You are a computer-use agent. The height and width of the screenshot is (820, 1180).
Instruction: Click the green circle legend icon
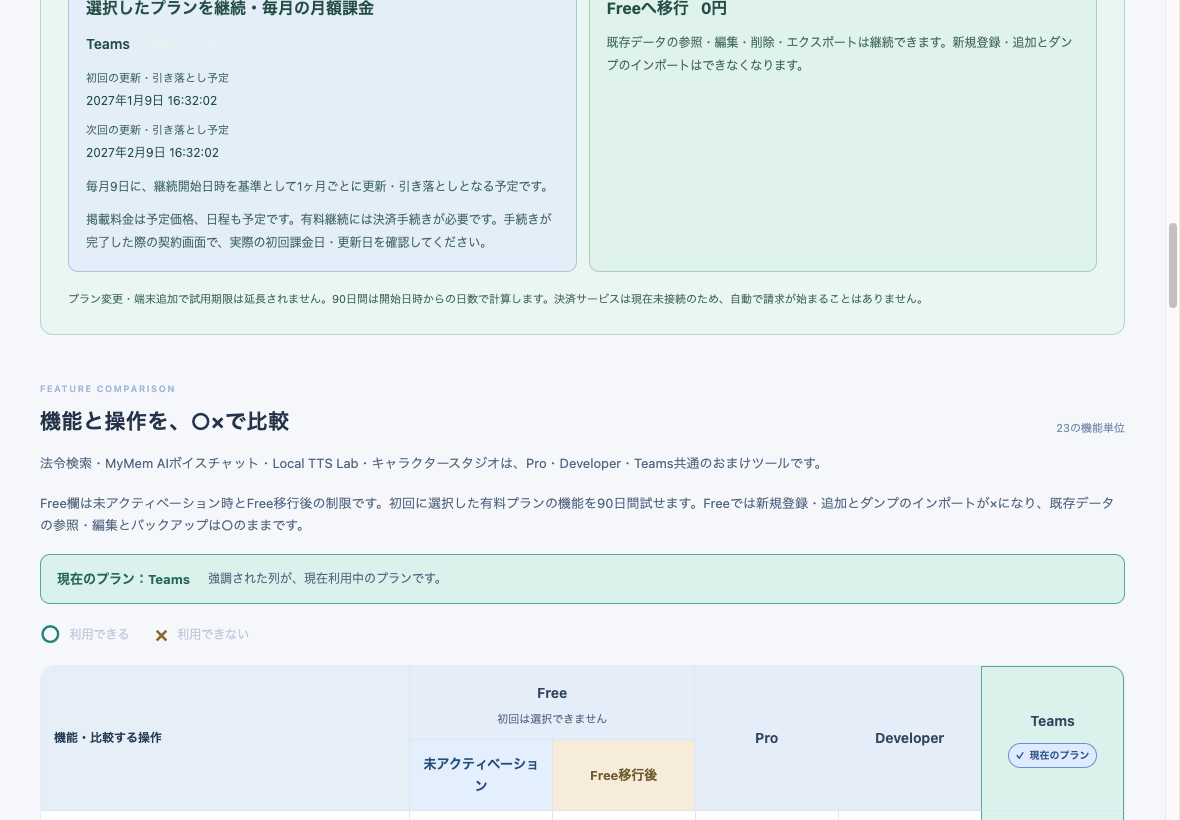(x=50, y=634)
